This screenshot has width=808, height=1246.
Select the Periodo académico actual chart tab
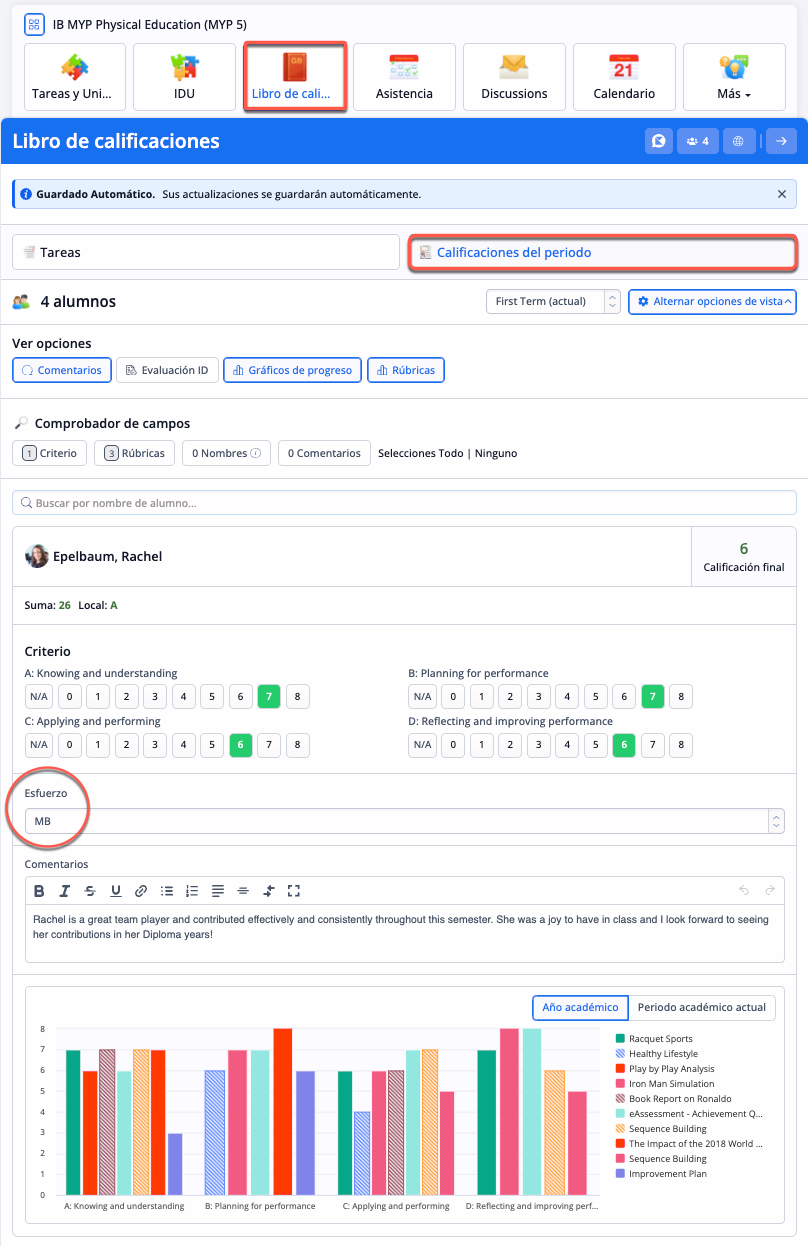pos(702,1007)
